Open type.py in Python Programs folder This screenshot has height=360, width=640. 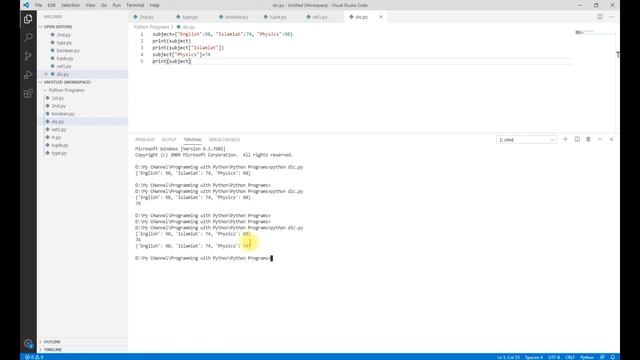click(x=59, y=153)
